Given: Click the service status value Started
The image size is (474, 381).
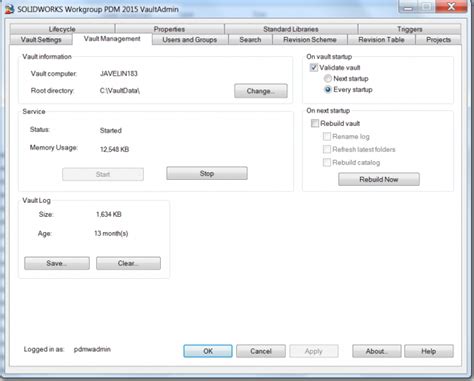Looking at the screenshot, I should pyautogui.click(x=111, y=130).
